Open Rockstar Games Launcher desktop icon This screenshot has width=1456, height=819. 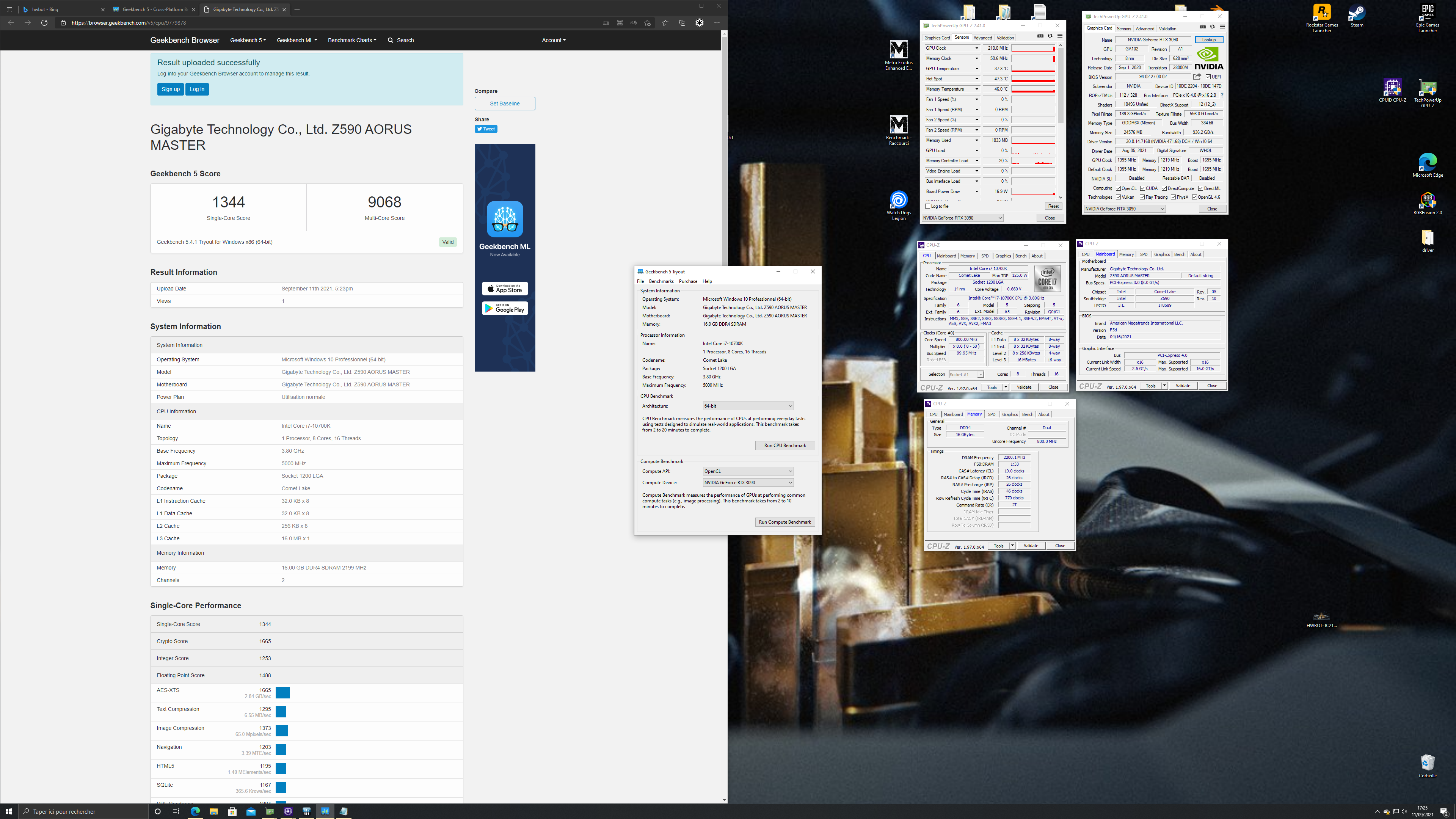[1321, 18]
